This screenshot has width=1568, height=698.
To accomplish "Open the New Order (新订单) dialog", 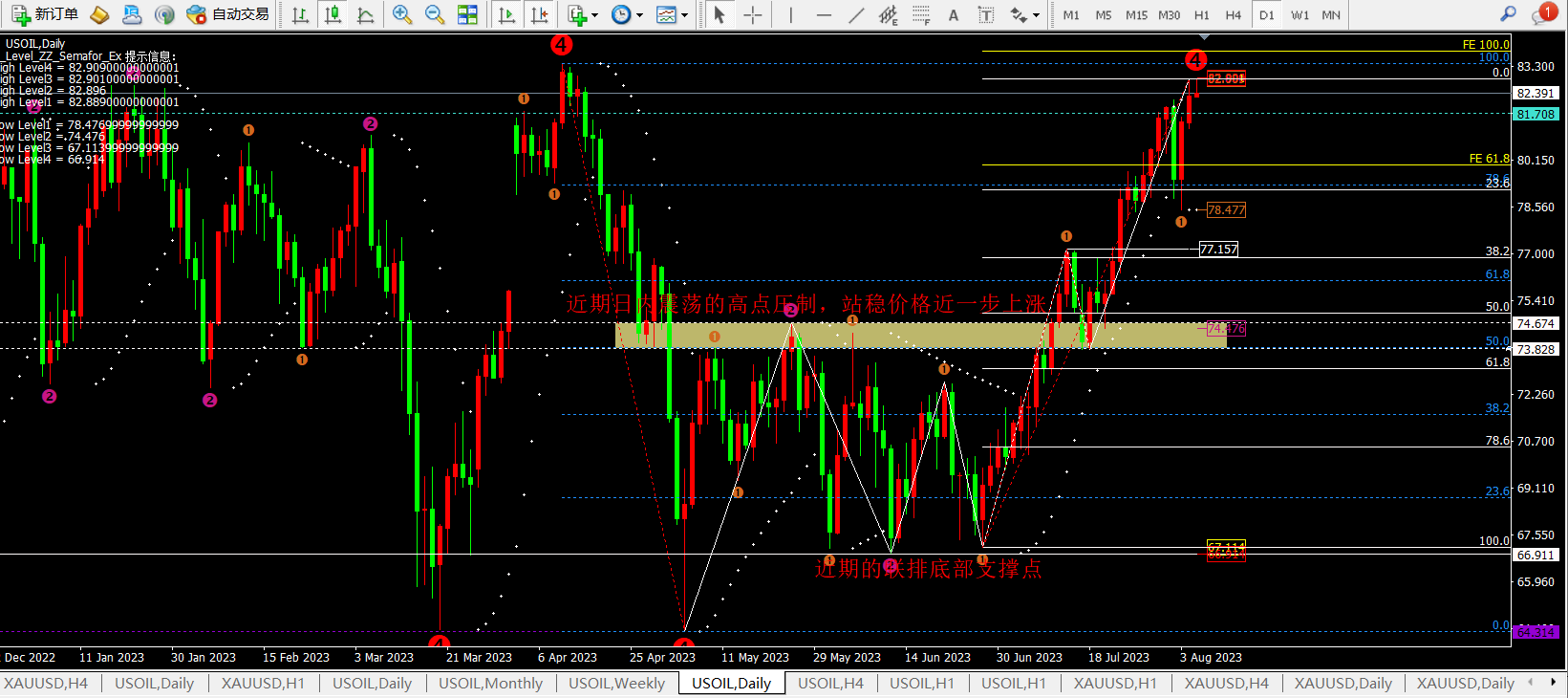I will 45,14.
